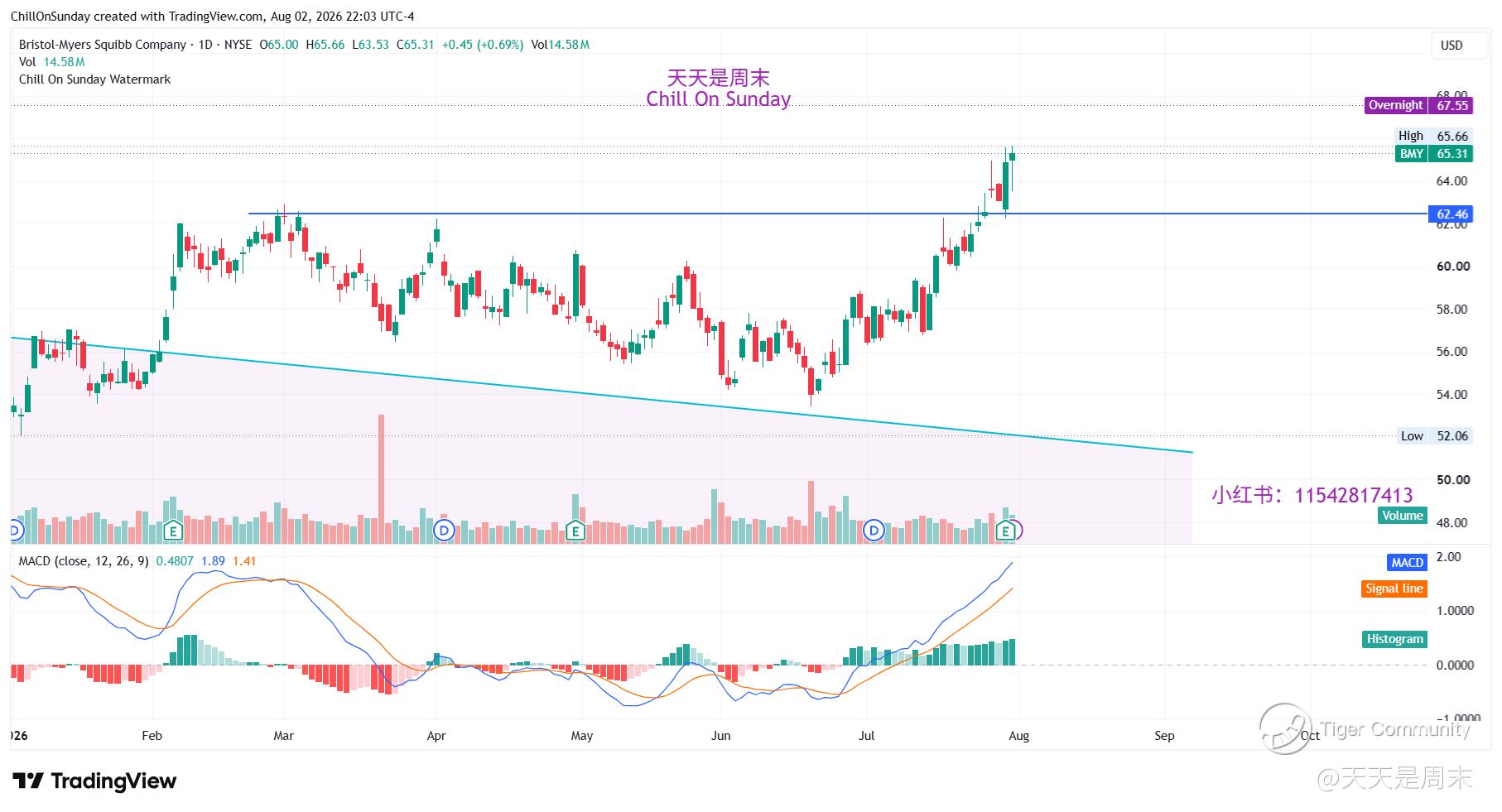This screenshot has width=1502, height=812.
Task: Click the chart creation header text at top
Action: tap(213, 17)
